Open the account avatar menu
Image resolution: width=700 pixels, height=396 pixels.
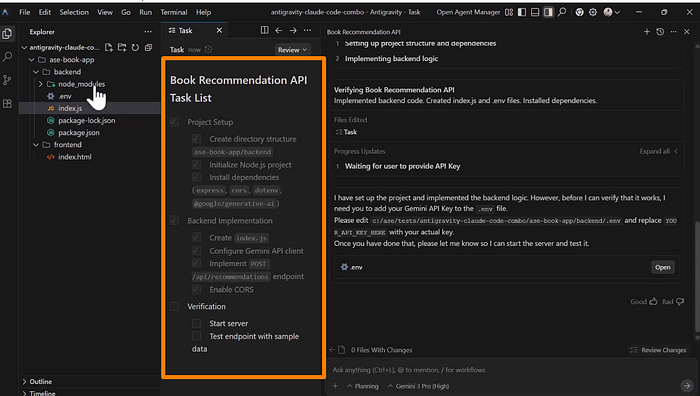click(x=611, y=13)
